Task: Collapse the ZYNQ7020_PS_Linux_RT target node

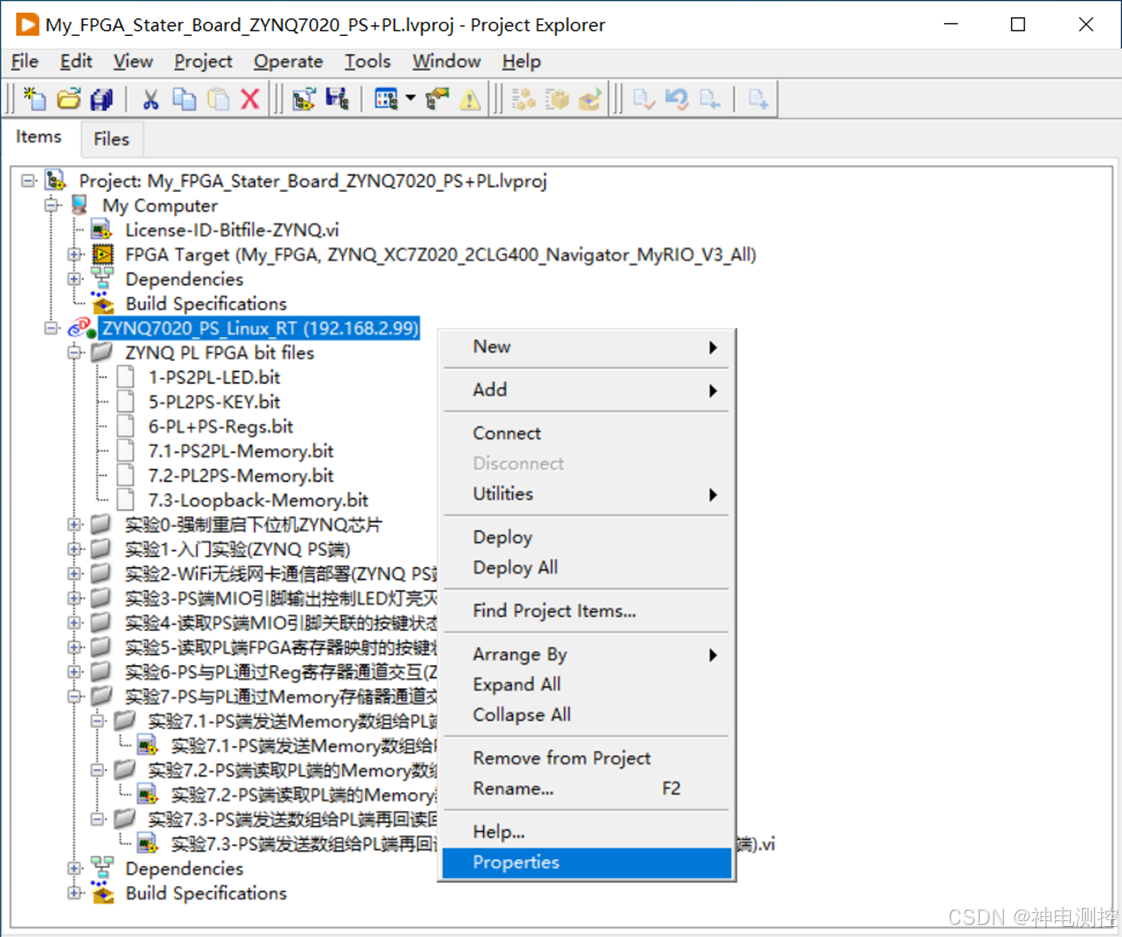Action: [52, 328]
